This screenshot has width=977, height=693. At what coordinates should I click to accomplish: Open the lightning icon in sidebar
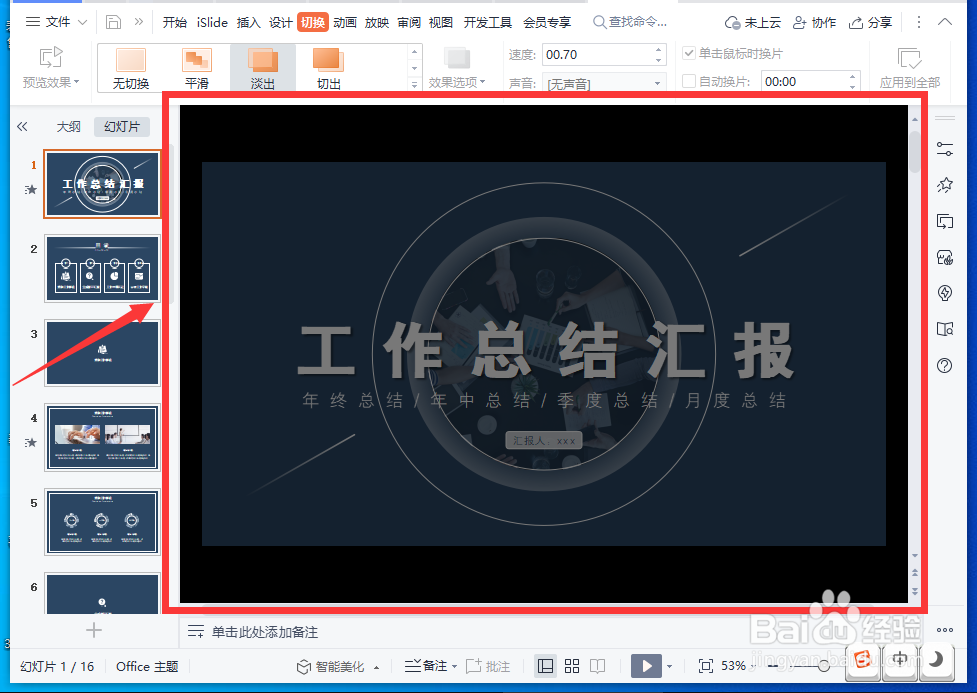click(x=945, y=293)
